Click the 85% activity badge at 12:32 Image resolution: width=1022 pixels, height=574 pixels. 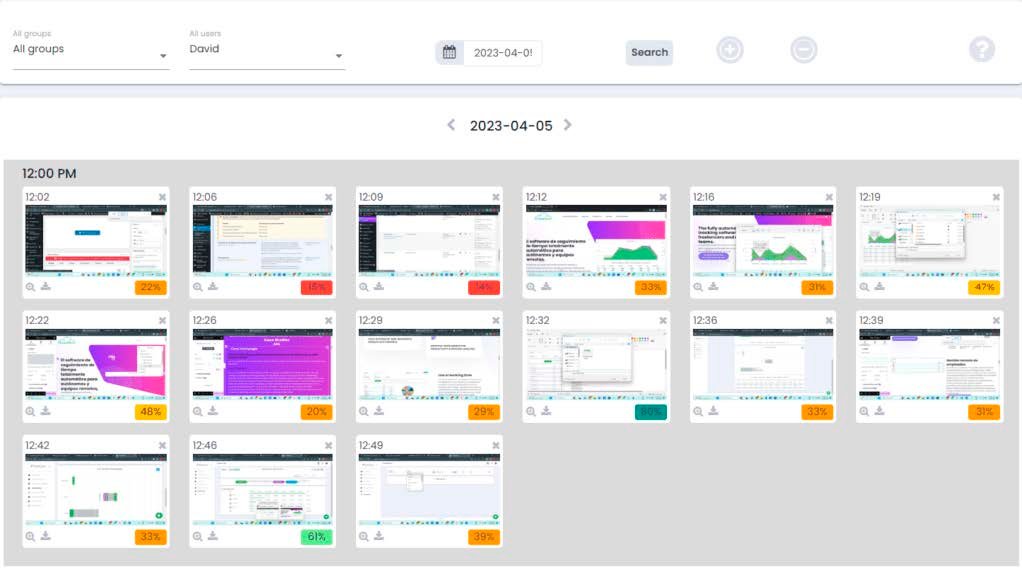coord(650,412)
